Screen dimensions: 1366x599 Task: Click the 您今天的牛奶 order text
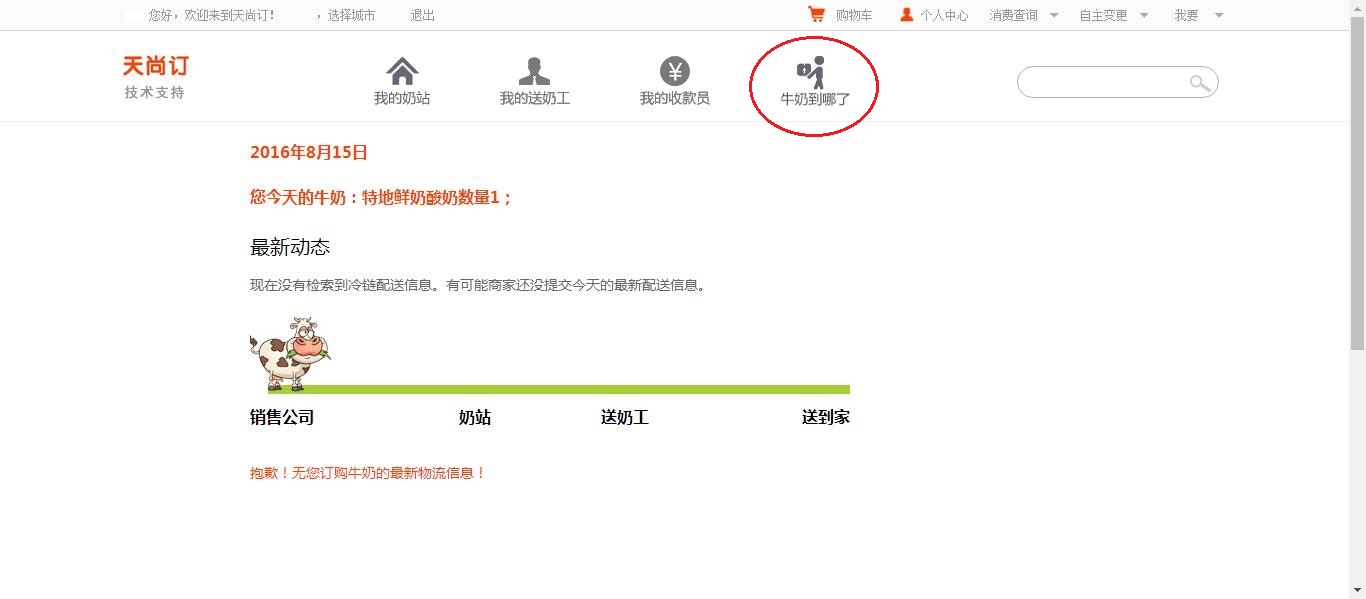click(x=381, y=197)
